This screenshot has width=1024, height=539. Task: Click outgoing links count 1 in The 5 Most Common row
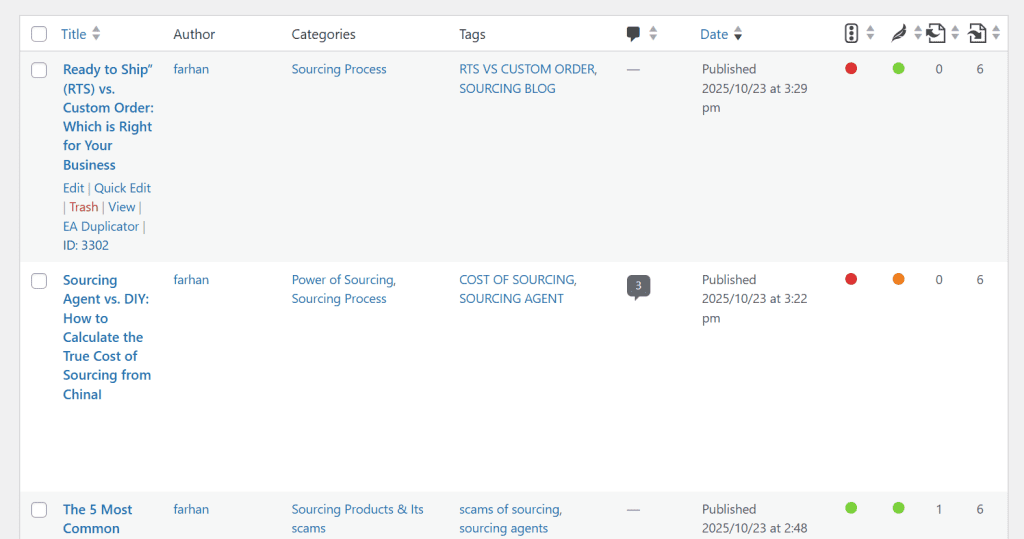(x=938, y=510)
